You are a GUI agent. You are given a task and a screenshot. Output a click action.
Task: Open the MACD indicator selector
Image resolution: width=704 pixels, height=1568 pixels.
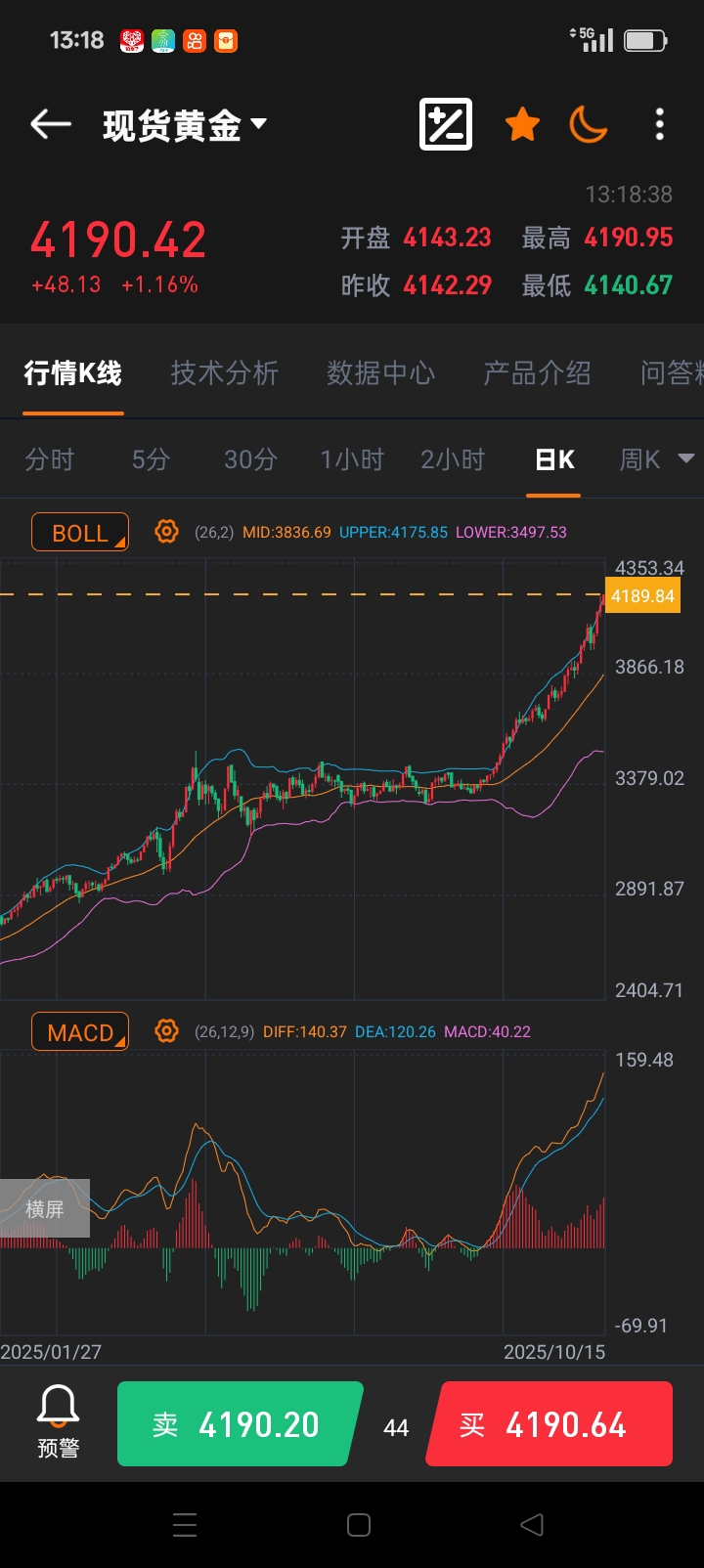(x=80, y=1032)
